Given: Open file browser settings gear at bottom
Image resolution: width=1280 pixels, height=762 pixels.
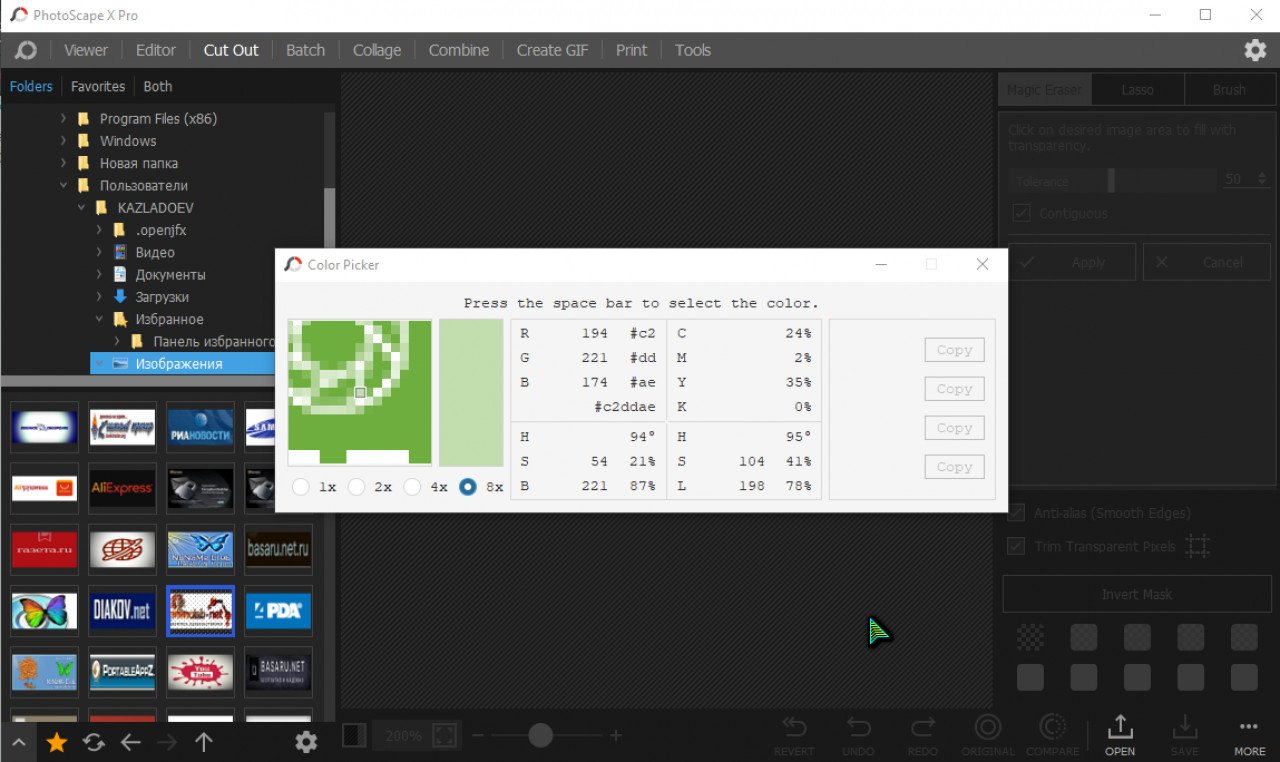Looking at the screenshot, I should pos(306,742).
